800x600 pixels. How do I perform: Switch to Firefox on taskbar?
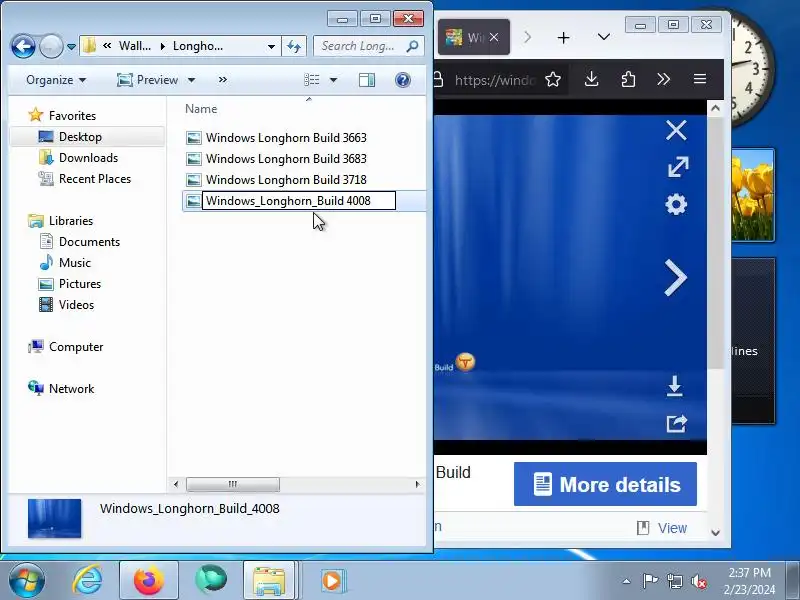[x=148, y=581]
